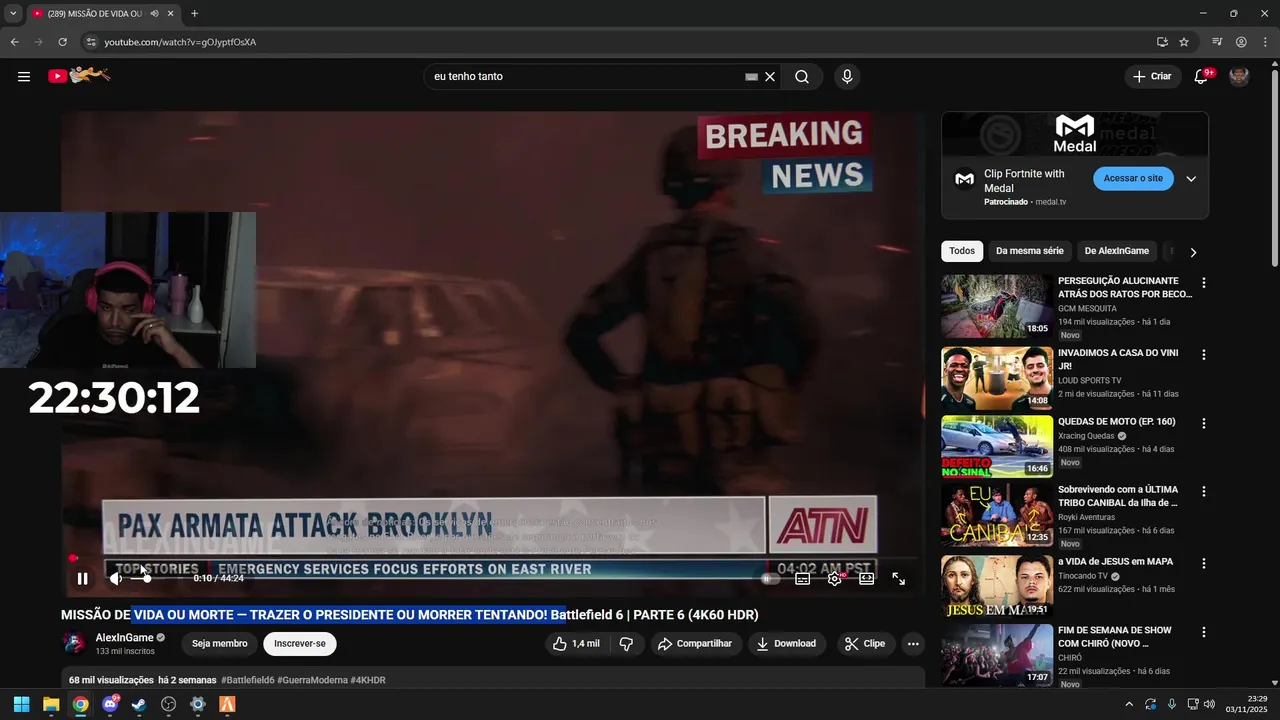Open the FIM DE SEMANA DE SHOW video title

pyautogui.click(x=1115, y=637)
